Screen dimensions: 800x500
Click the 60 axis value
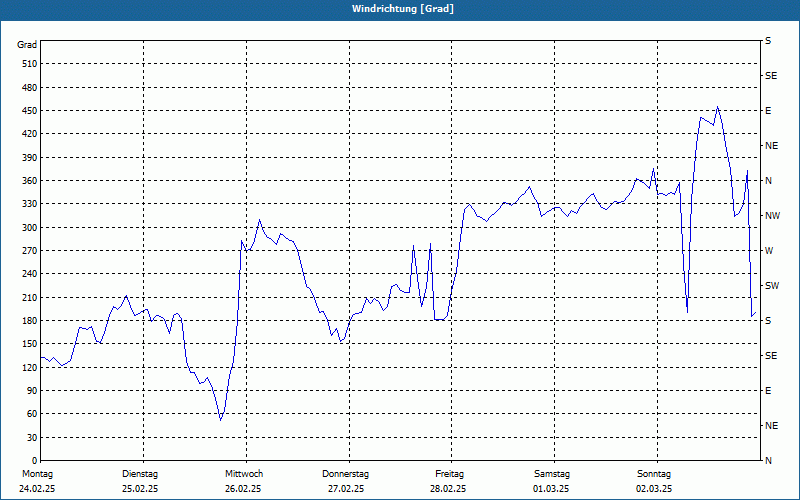(x=32, y=414)
